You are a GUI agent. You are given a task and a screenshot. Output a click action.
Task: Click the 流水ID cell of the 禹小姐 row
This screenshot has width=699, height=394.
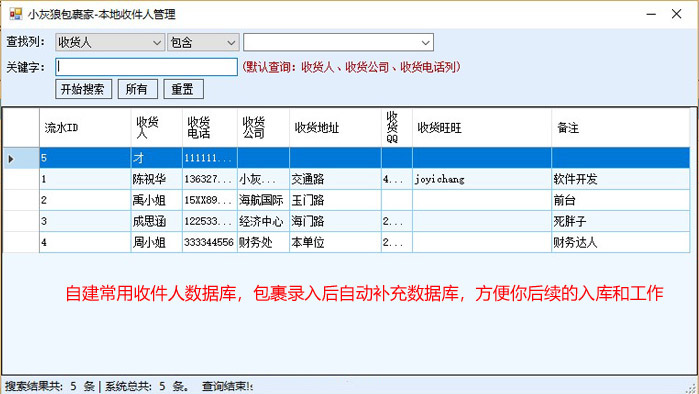(85, 200)
